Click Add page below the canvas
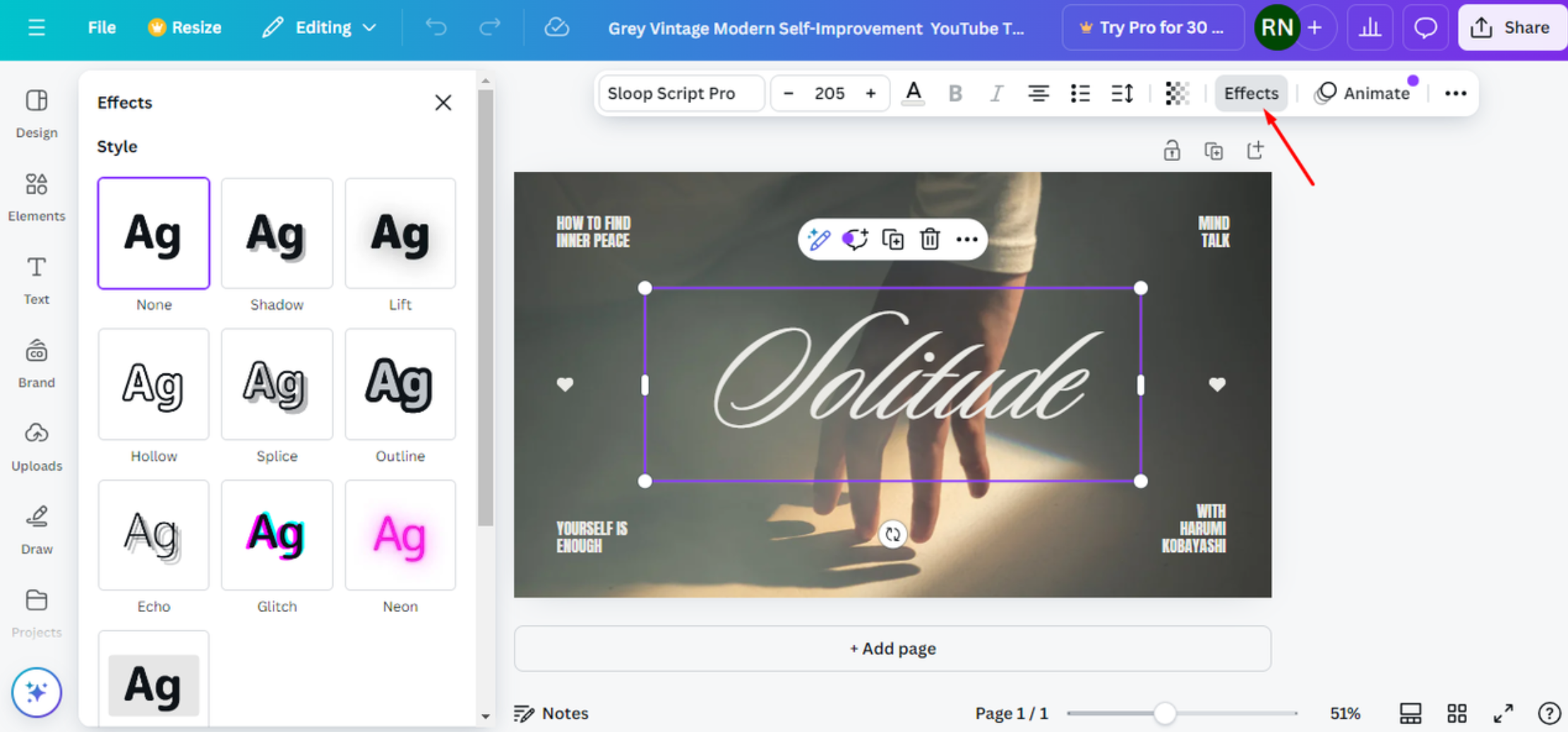 click(x=892, y=648)
